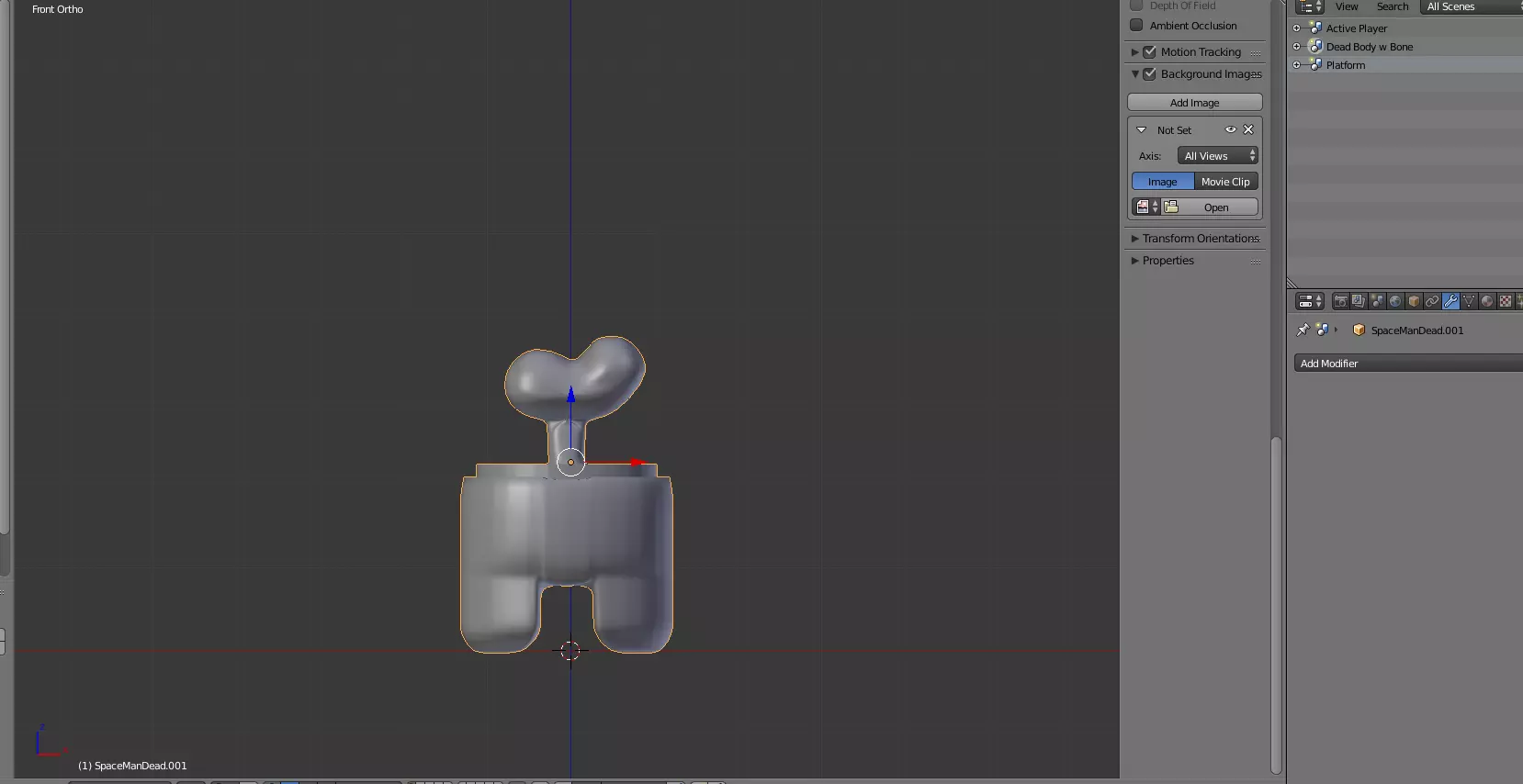Open the Render properties tab camera icon

click(1340, 301)
